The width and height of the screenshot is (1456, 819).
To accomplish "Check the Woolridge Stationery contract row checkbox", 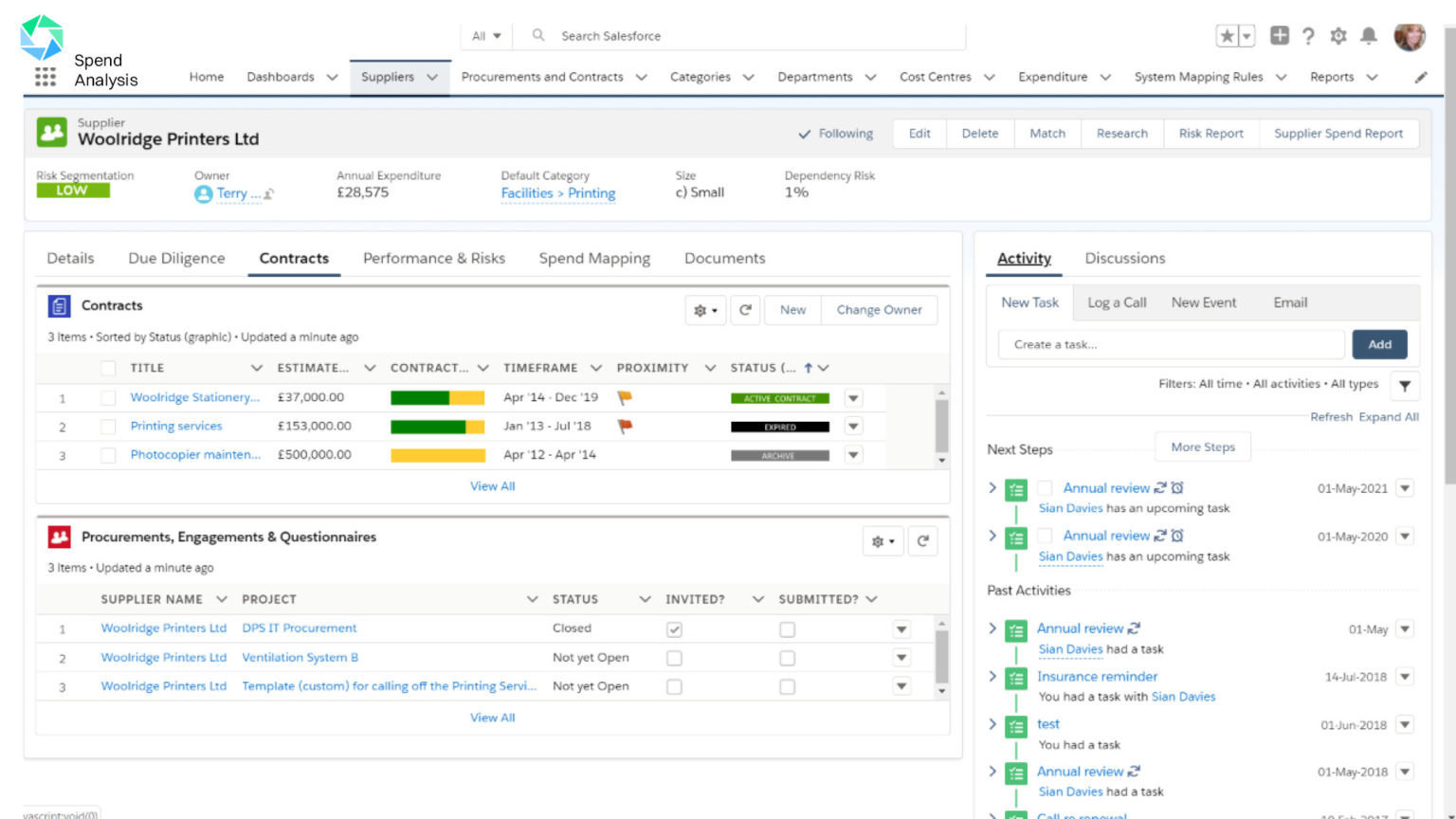I will [x=107, y=397].
